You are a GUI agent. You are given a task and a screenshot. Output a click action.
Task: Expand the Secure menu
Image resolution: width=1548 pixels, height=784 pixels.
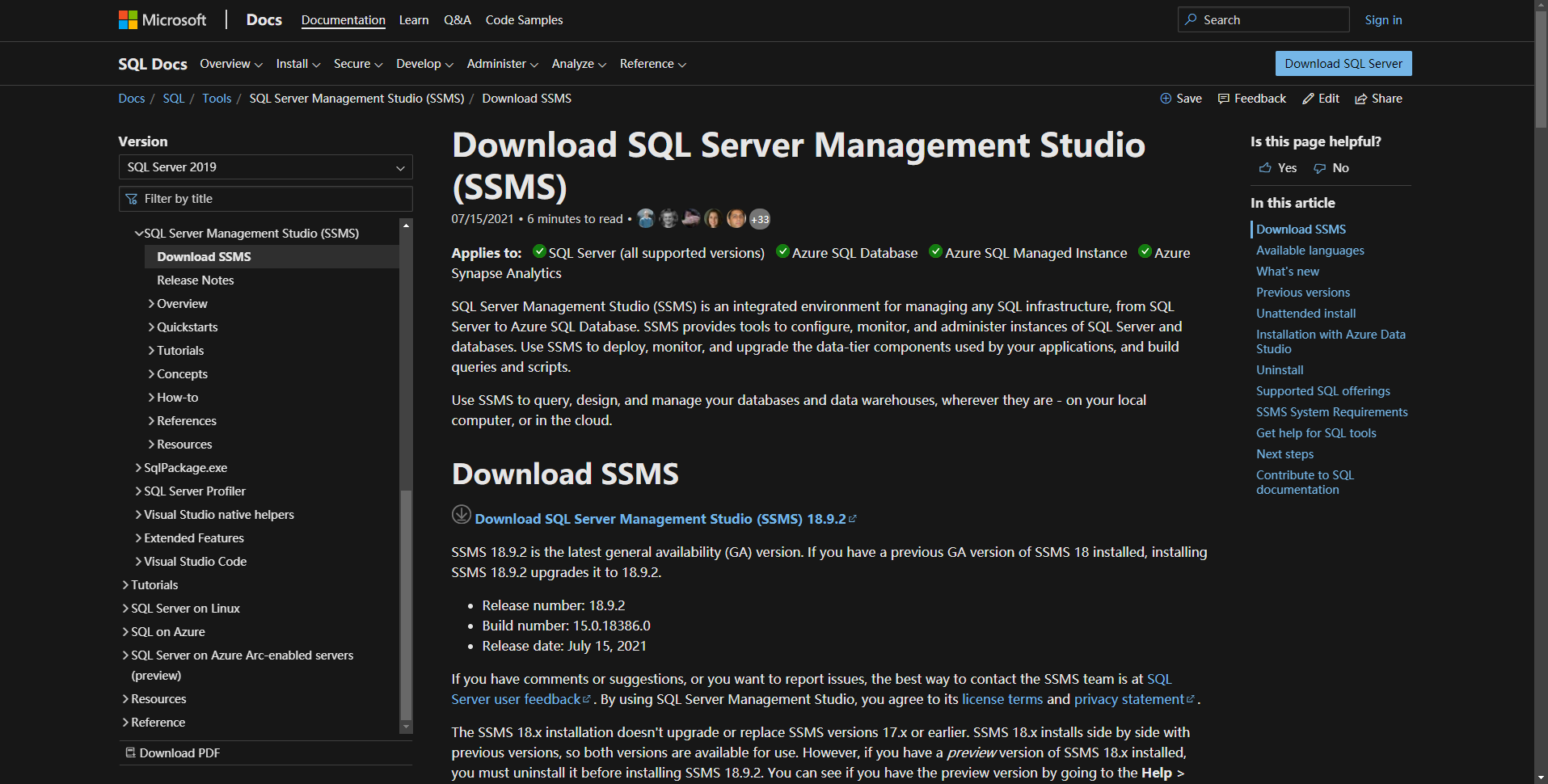(x=358, y=64)
